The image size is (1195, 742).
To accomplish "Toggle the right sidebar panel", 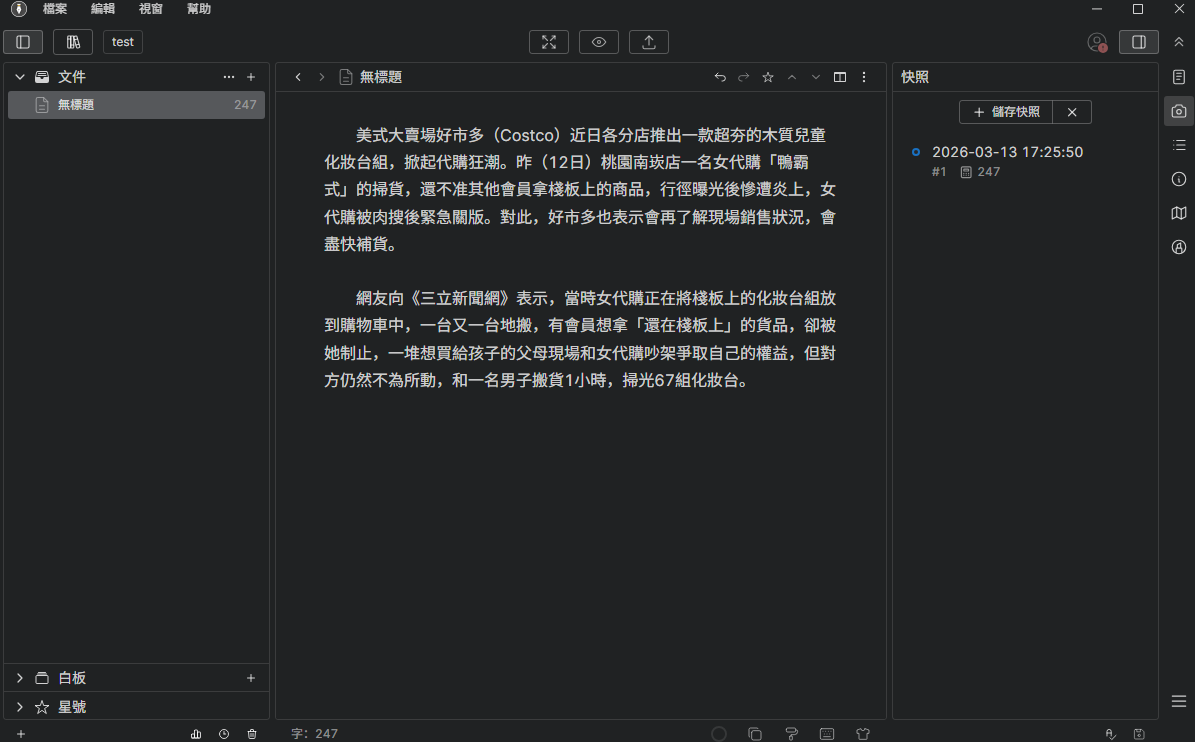I will pos(1138,42).
